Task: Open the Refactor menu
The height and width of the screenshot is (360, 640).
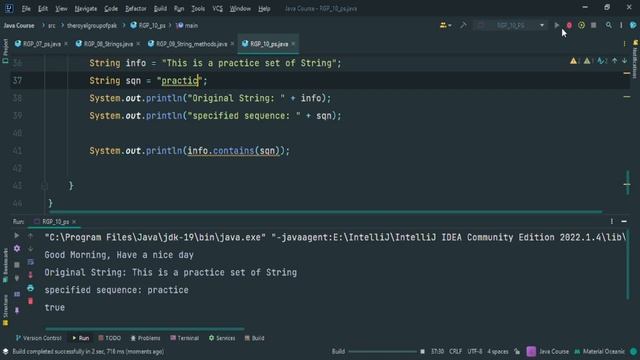Action: tap(136, 9)
